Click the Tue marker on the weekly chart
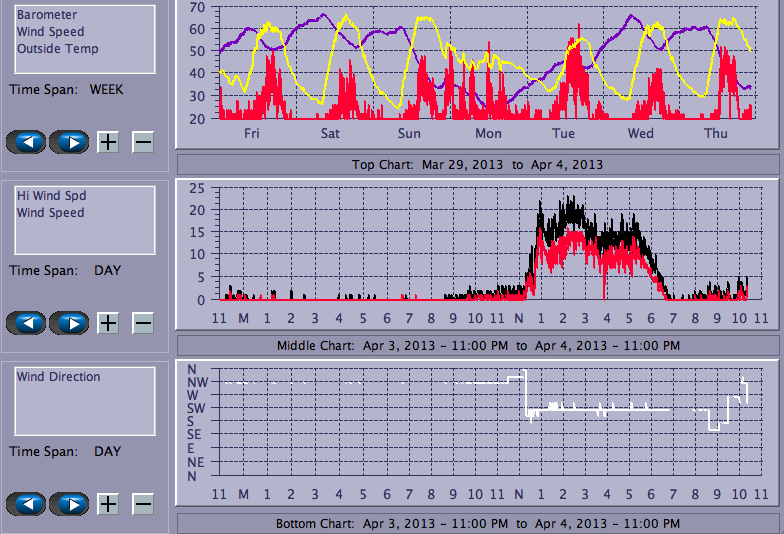 point(563,133)
